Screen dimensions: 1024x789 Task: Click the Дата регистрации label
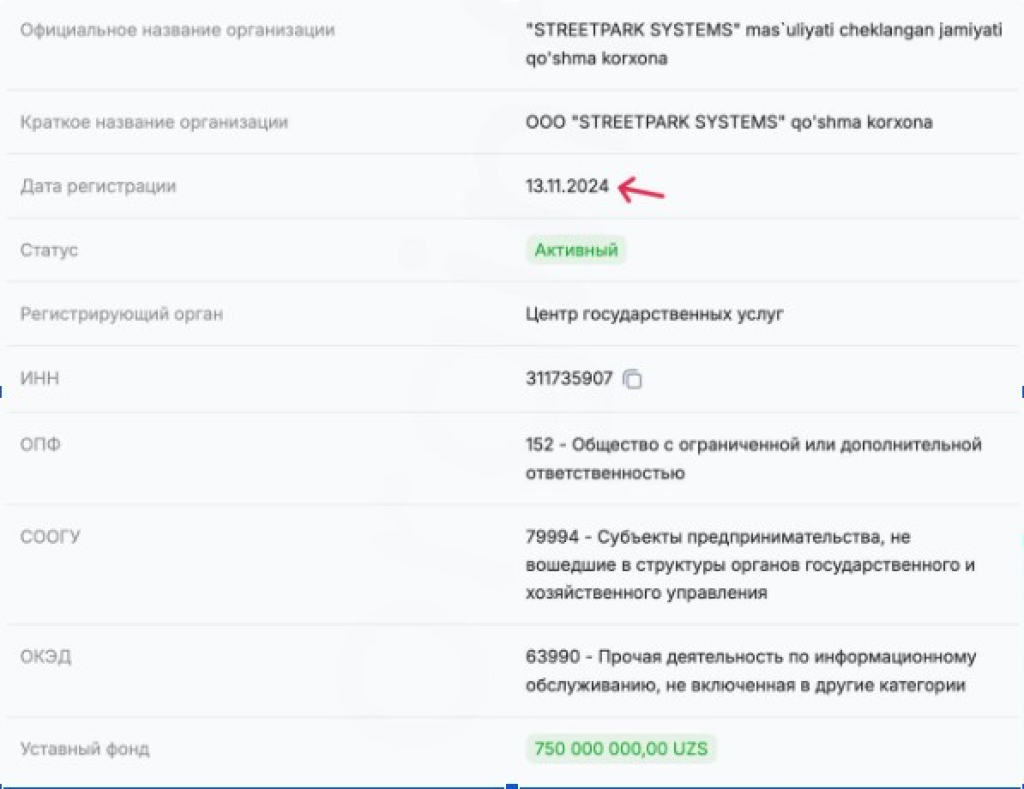point(98,186)
